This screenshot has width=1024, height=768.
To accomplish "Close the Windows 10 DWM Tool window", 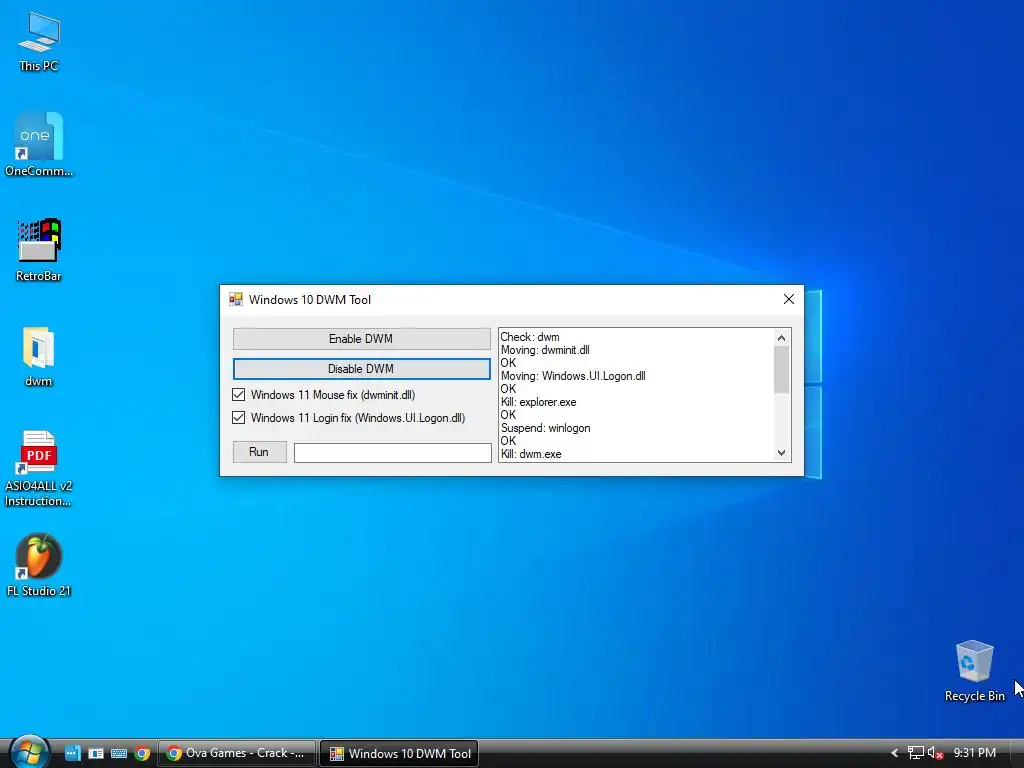I will pos(789,299).
